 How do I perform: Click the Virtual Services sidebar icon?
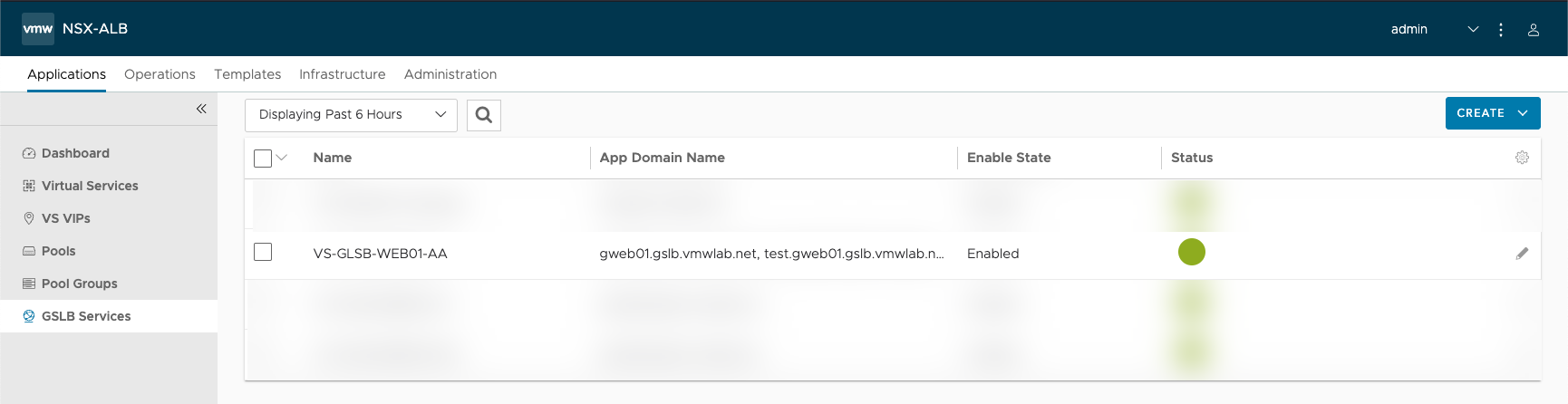[x=29, y=186]
